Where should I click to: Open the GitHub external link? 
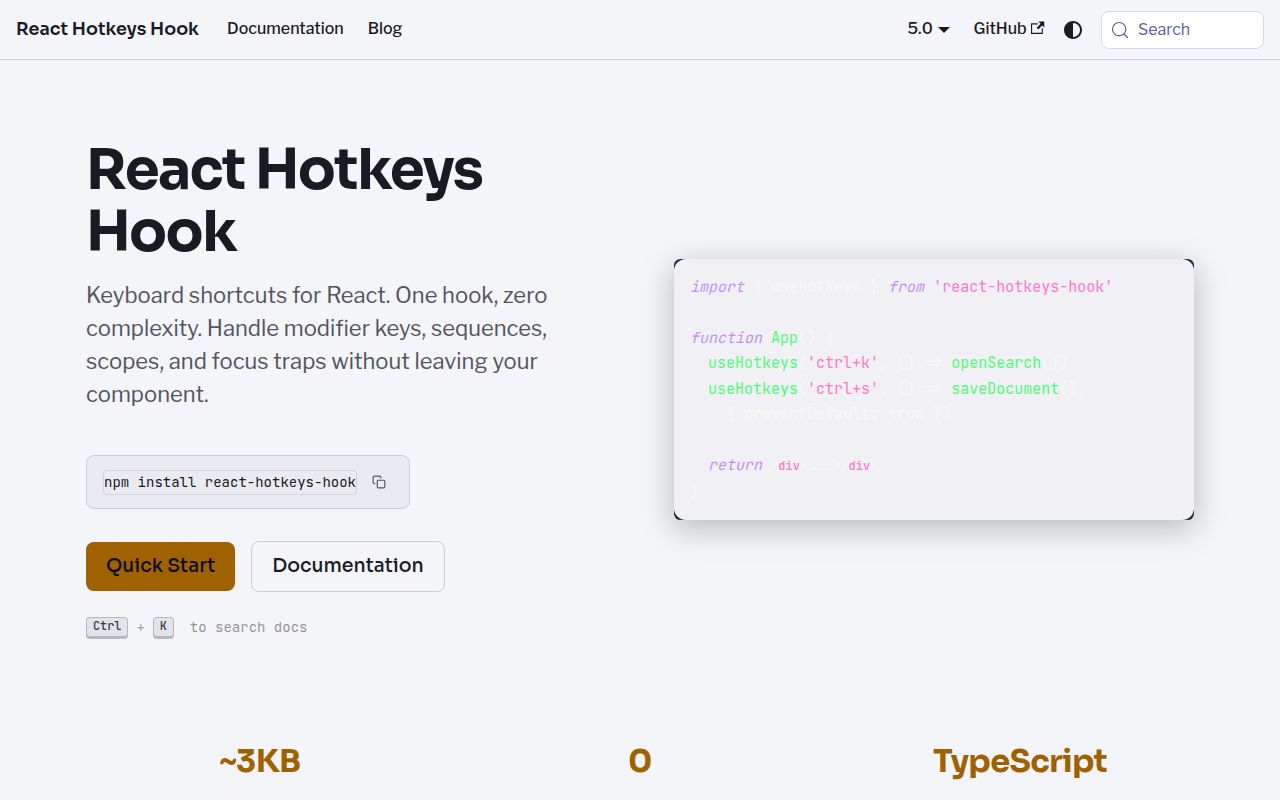pos(1009,29)
